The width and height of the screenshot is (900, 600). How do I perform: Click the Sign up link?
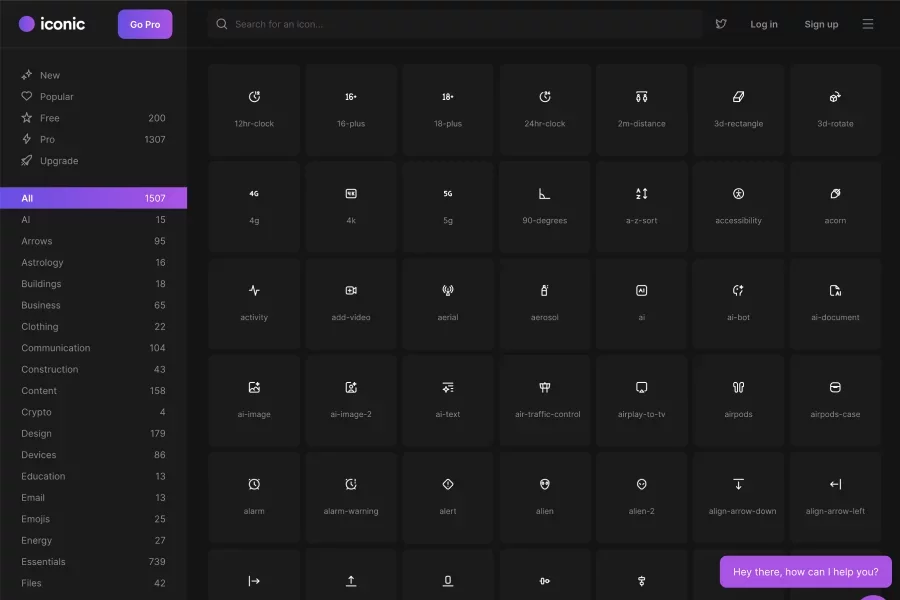(821, 24)
